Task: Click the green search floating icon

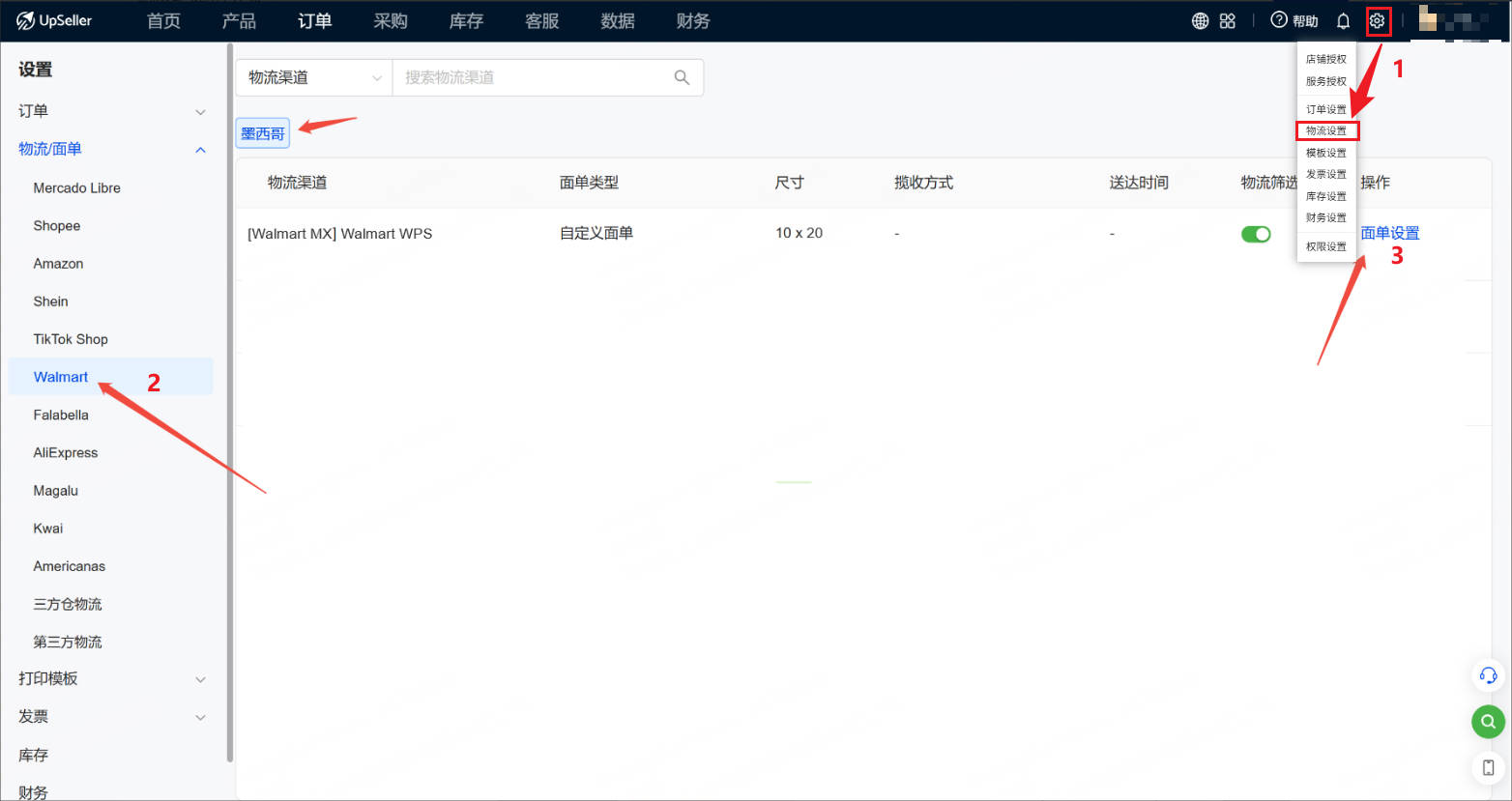Action: pos(1488,722)
